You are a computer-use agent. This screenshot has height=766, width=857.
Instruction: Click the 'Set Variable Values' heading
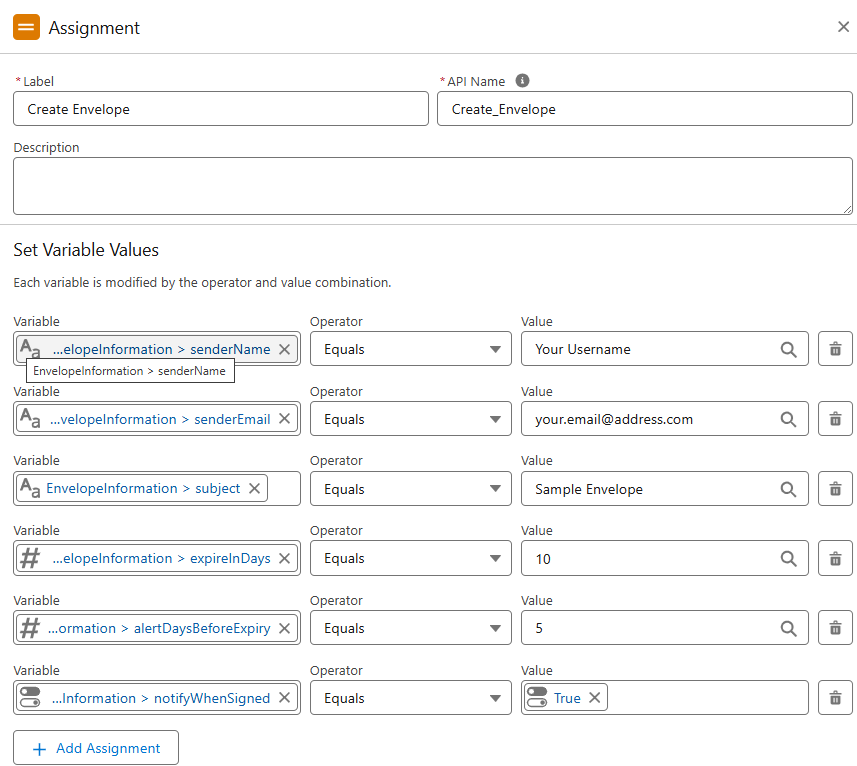click(86, 250)
